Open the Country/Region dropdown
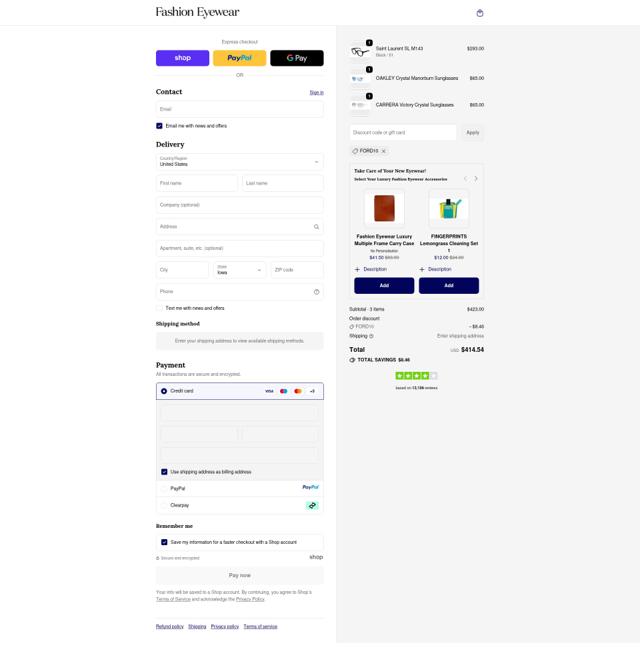The height and width of the screenshot is (669, 640). pos(239,161)
